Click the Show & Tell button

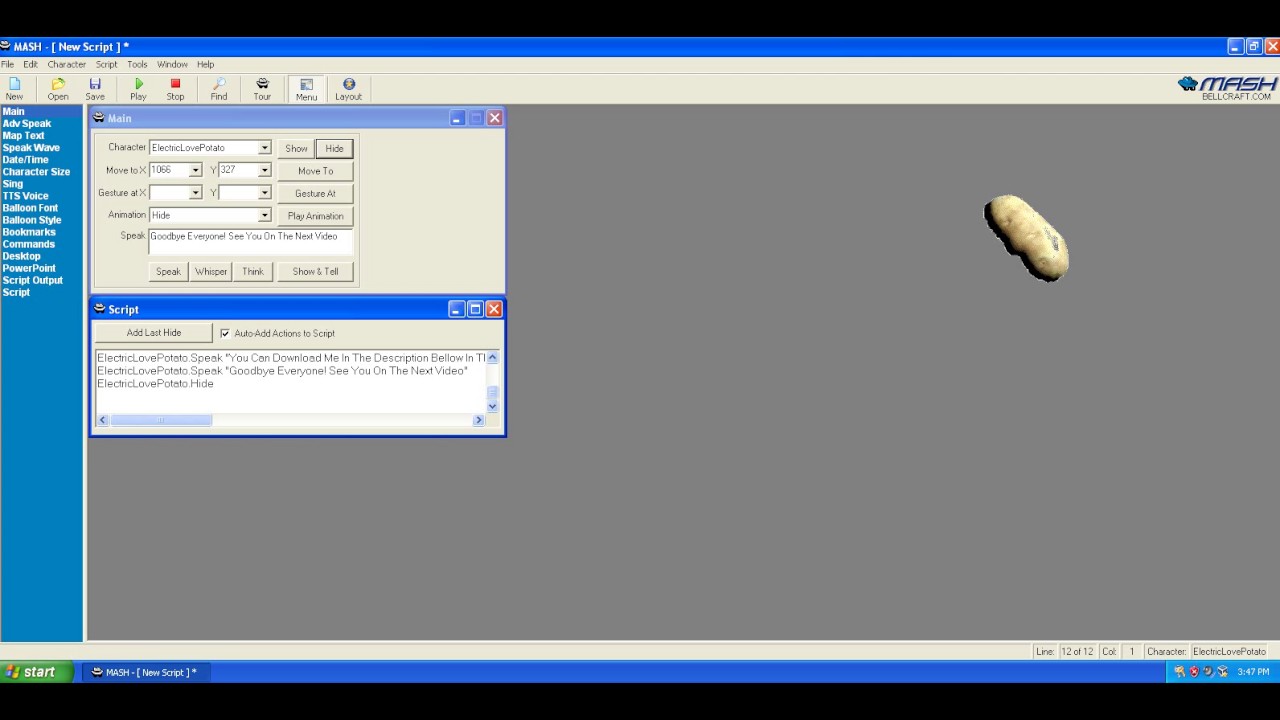click(315, 271)
